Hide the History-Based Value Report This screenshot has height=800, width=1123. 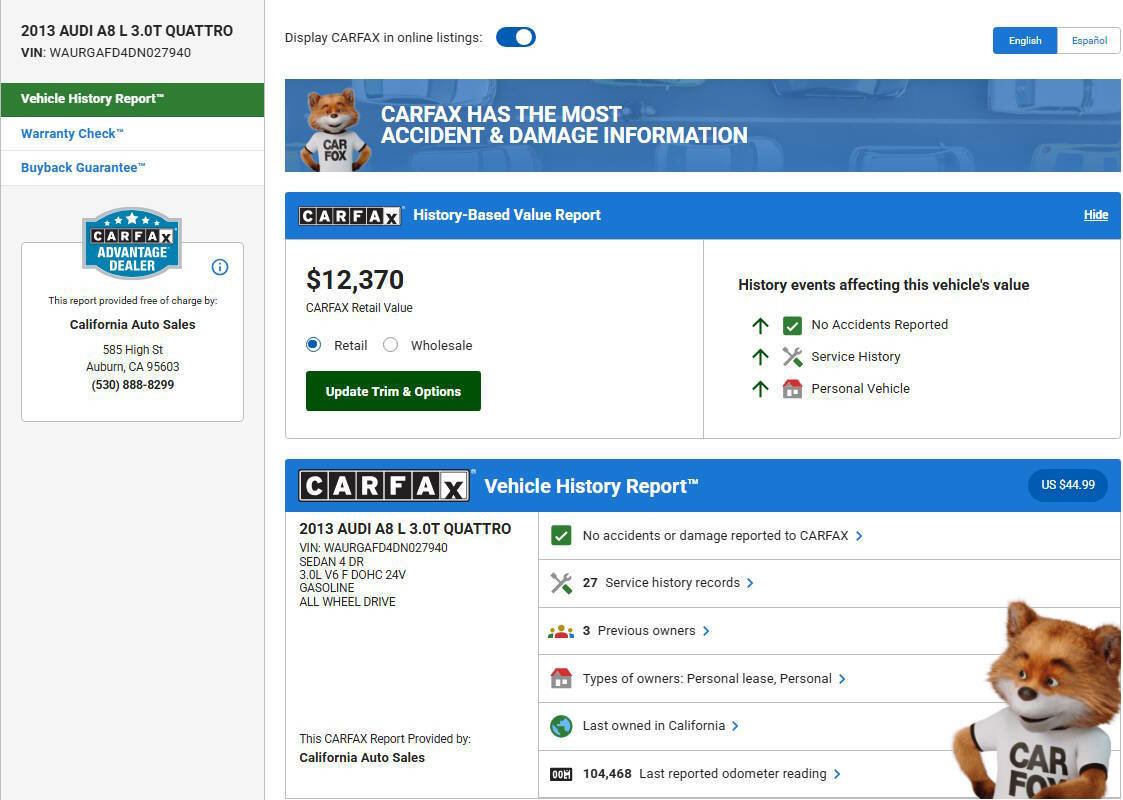click(x=1096, y=215)
